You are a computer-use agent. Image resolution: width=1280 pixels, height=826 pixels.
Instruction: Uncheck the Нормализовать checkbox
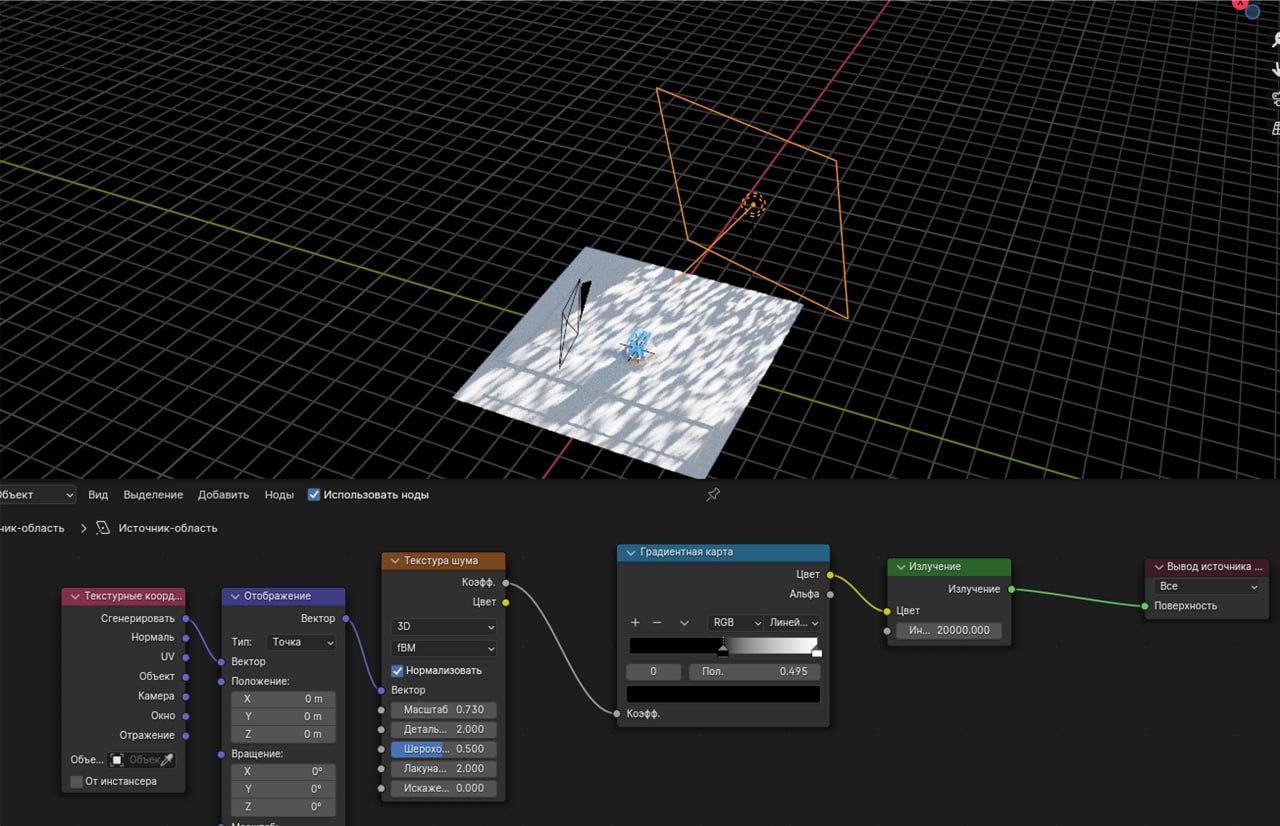point(397,670)
